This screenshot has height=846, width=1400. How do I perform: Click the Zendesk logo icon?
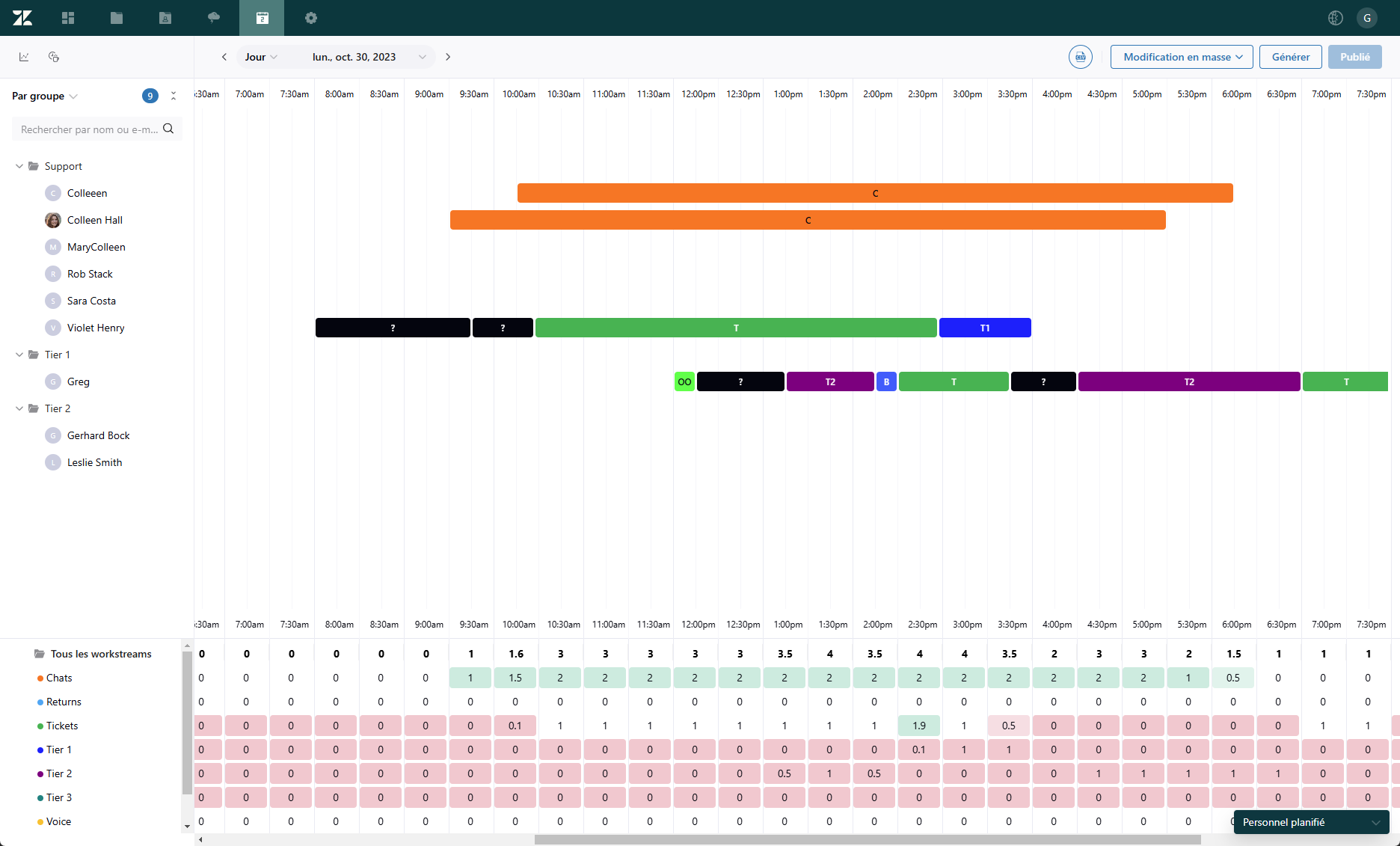pos(22,18)
